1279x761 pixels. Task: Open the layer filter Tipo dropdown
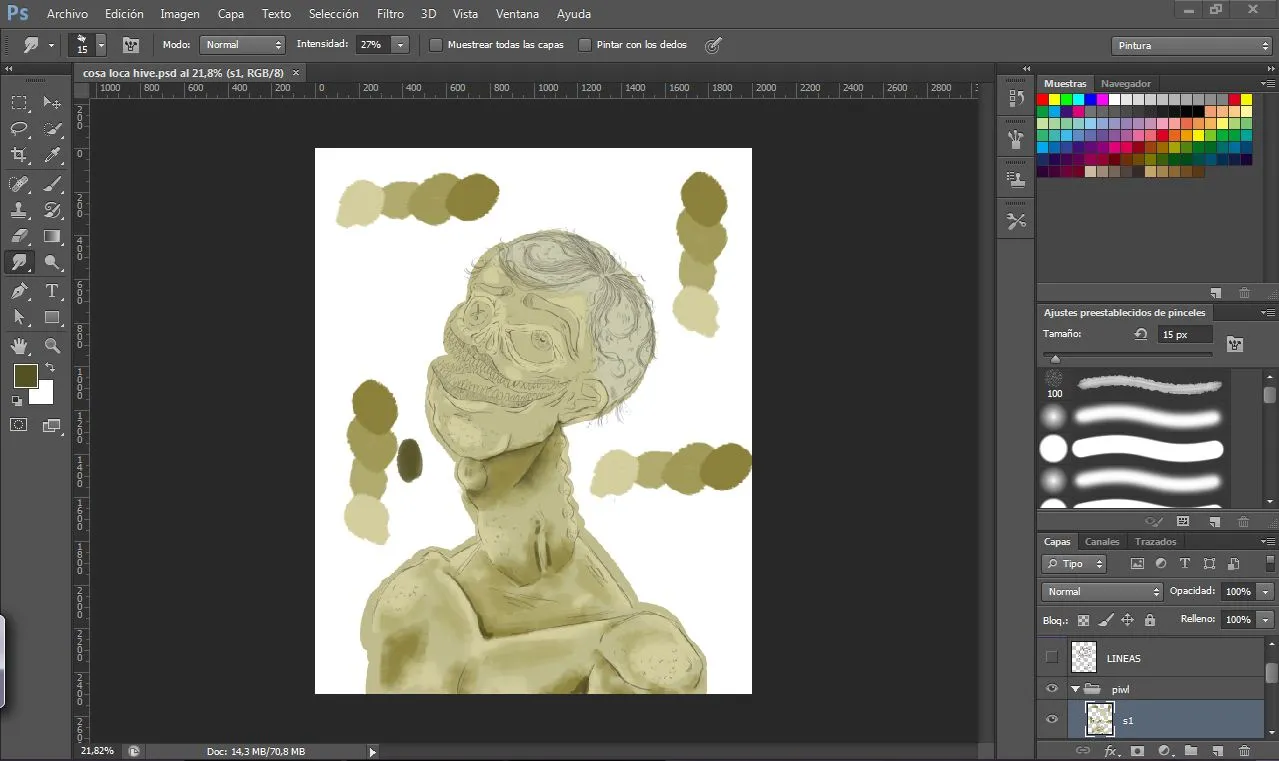click(1074, 564)
